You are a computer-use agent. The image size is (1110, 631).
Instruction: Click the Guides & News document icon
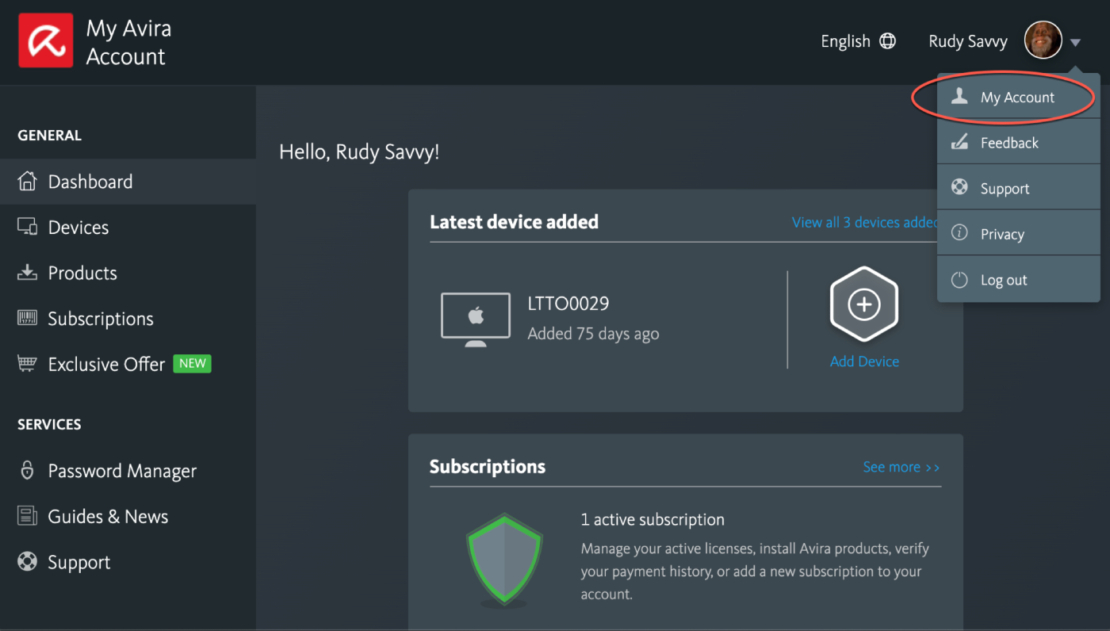[x=27, y=516]
